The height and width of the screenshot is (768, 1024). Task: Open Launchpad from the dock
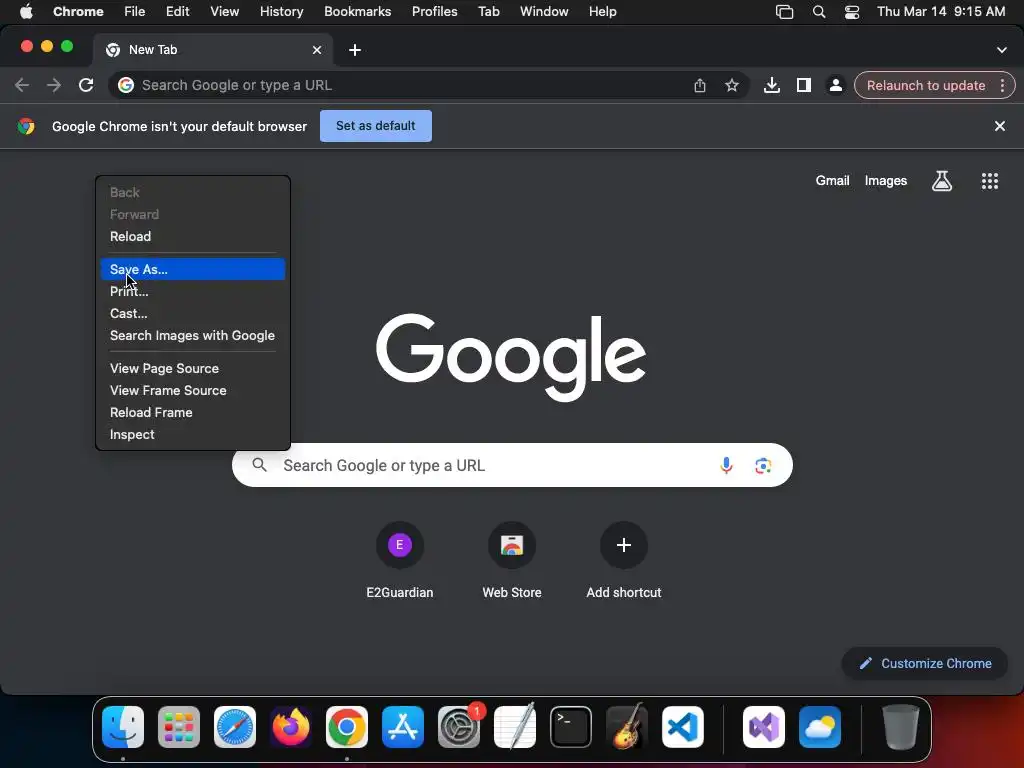pyautogui.click(x=179, y=727)
